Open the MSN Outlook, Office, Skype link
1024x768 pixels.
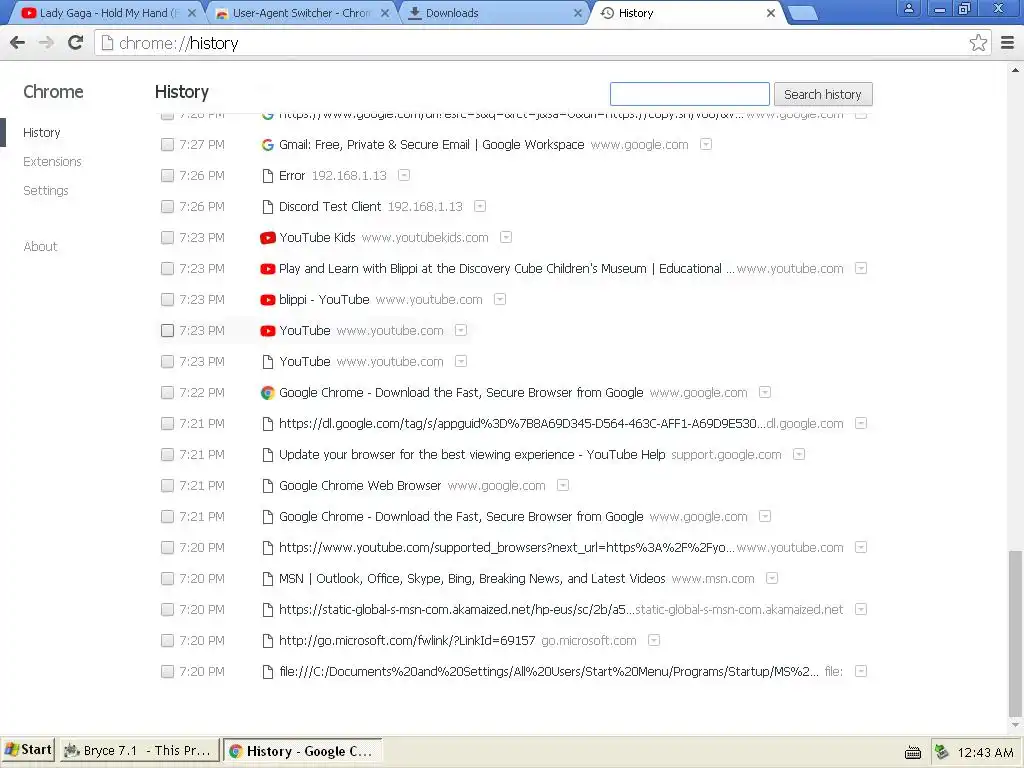[472, 579]
